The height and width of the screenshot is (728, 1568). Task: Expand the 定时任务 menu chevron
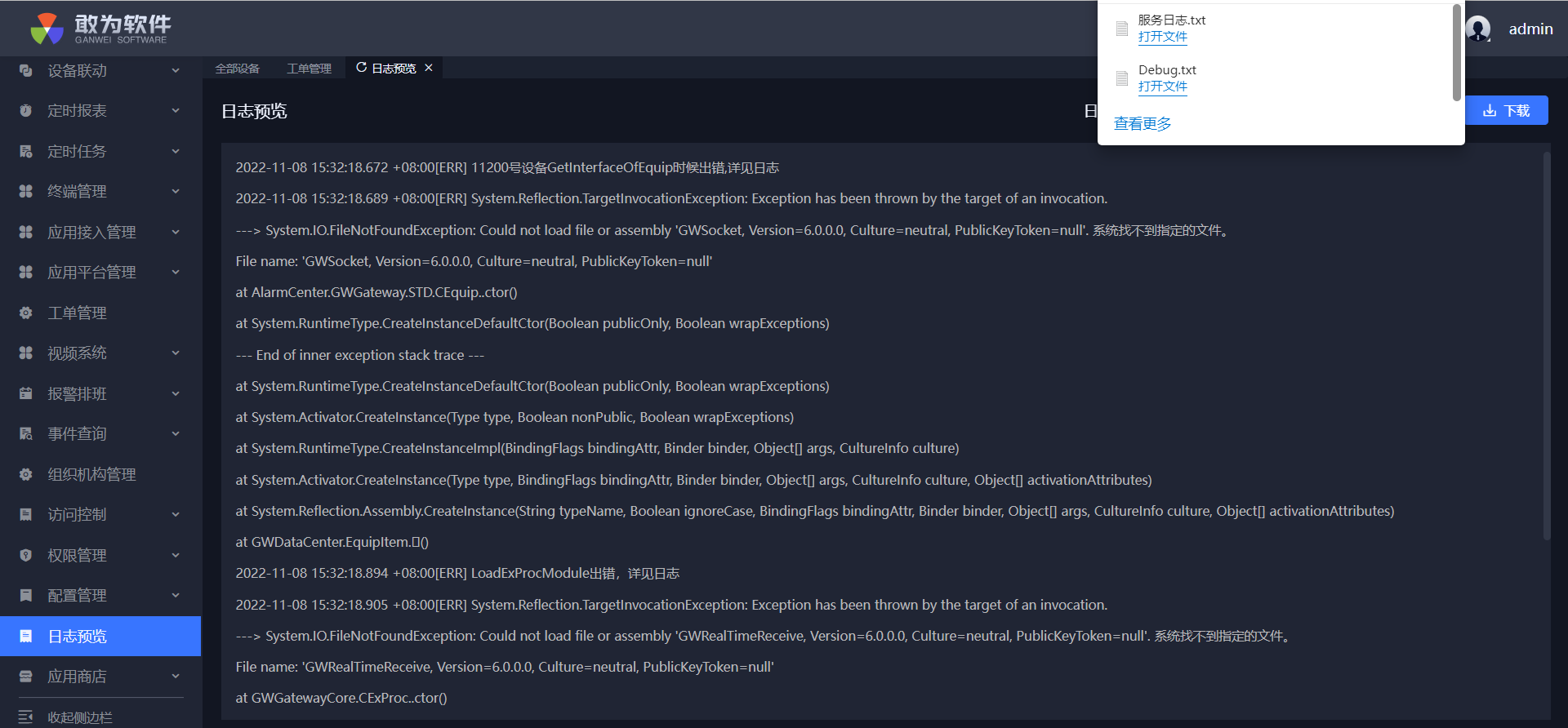tap(176, 152)
